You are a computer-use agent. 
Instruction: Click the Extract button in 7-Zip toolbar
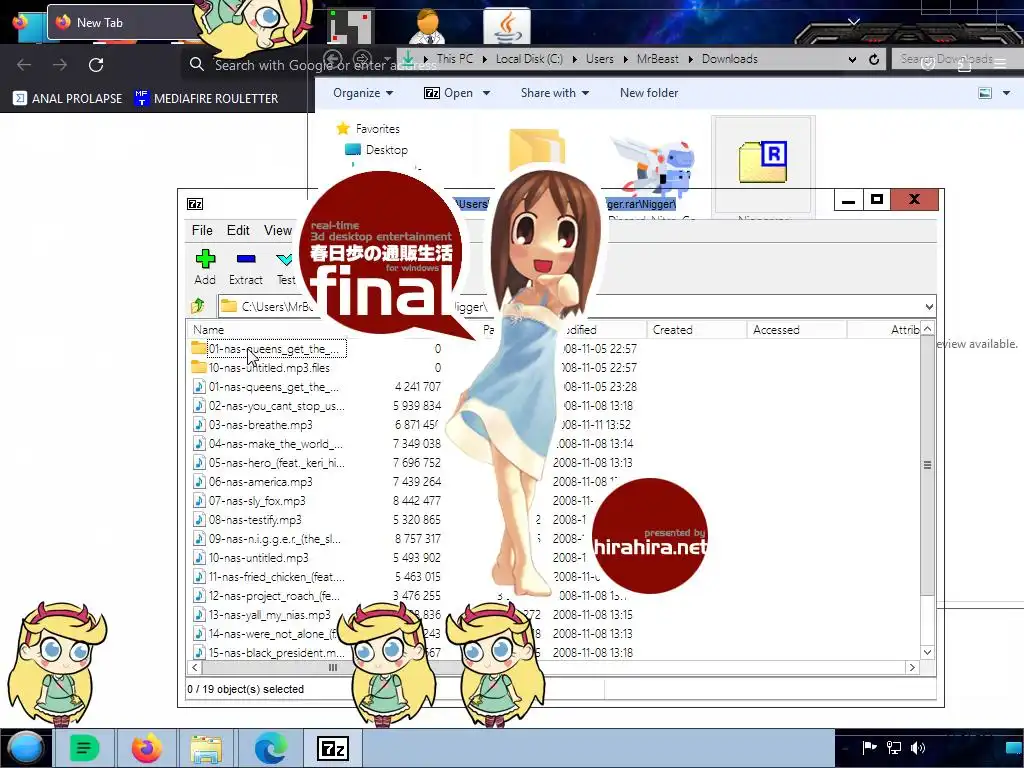(x=246, y=267)
